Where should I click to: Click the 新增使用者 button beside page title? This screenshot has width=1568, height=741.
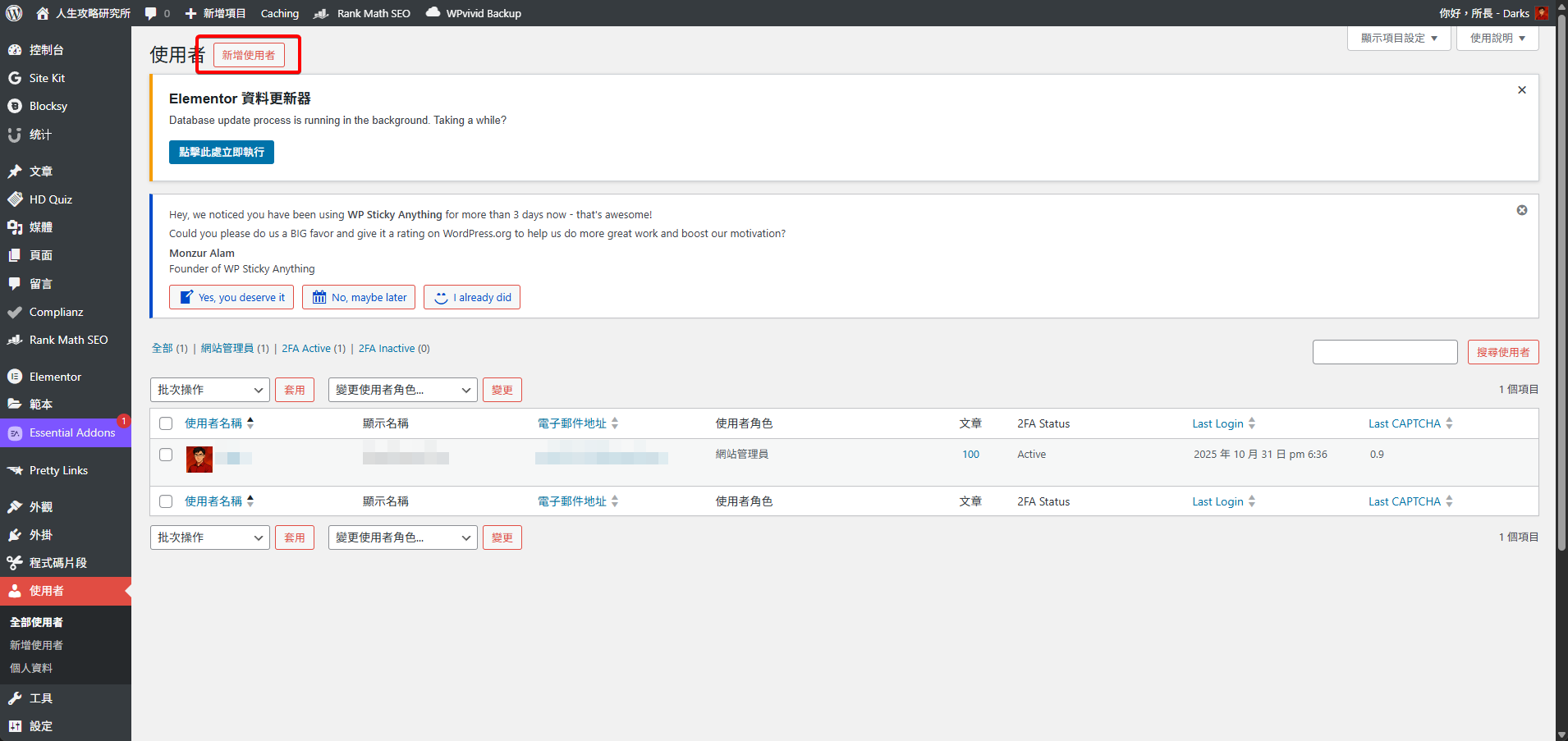[x=249, y=55]
